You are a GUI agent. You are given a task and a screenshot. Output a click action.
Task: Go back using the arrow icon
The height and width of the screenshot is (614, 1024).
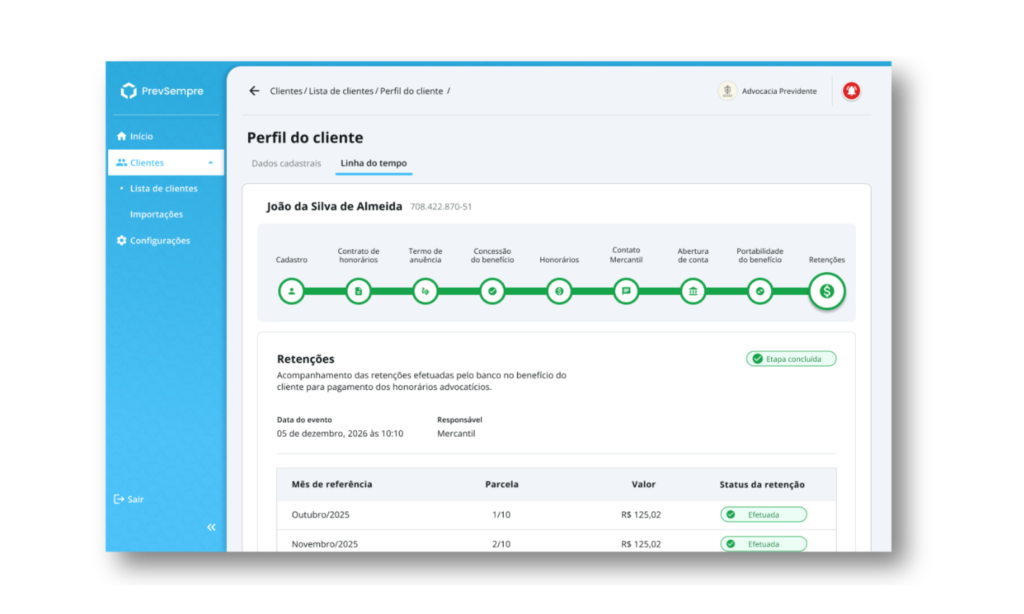(254, 91)
